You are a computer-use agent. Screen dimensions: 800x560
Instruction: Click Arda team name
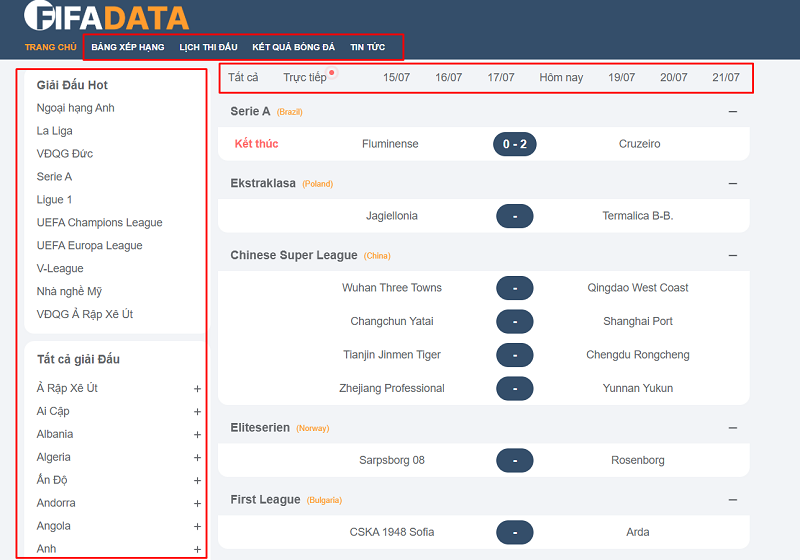[x=638, y=532]
